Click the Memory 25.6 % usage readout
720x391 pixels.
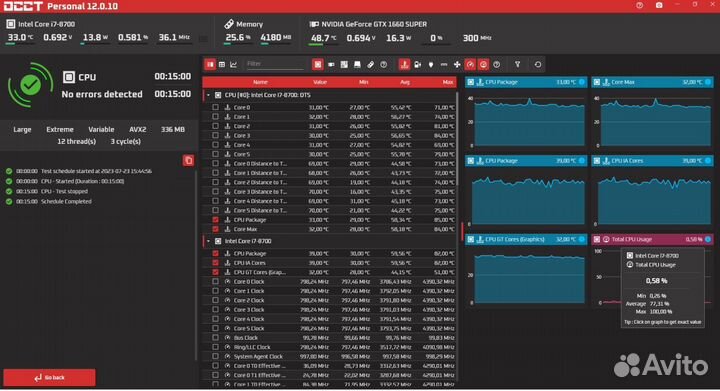[x=238, y=38]
